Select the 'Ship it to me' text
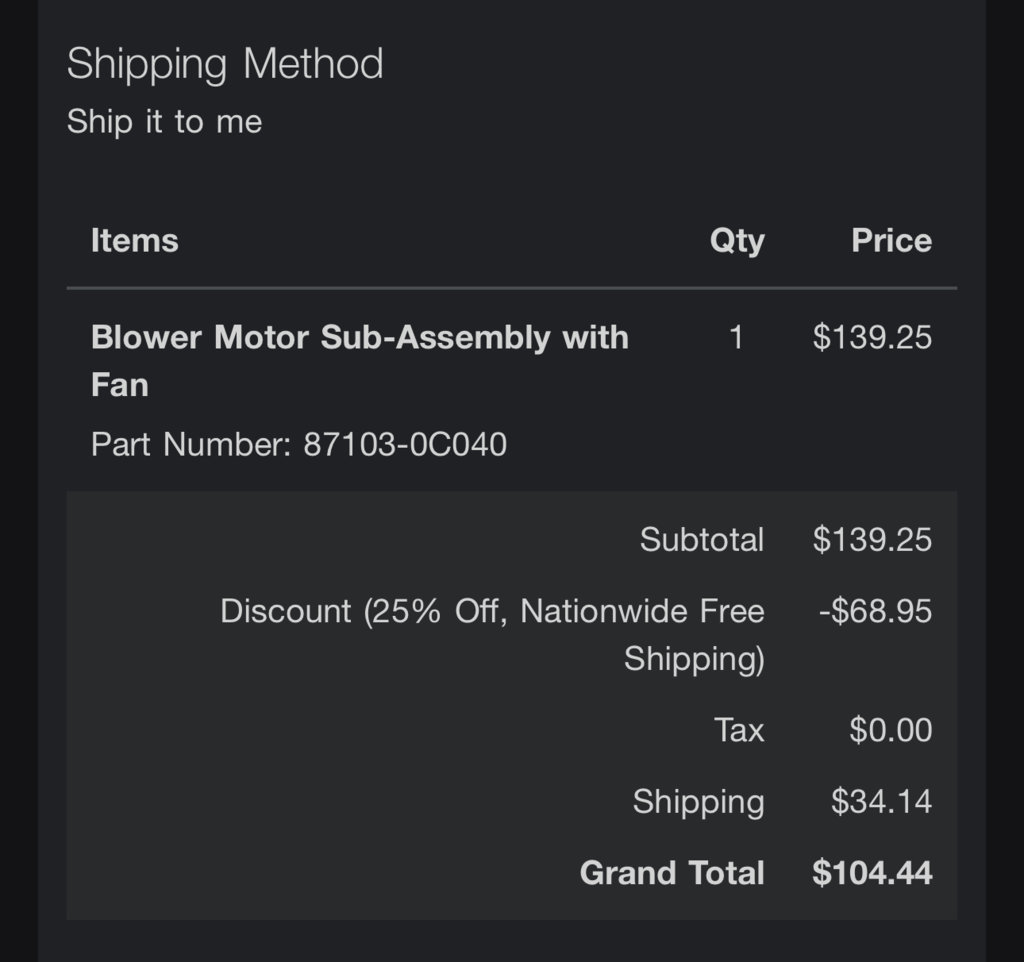This screenshot has height=962, width=1024. tap(165, 121)
